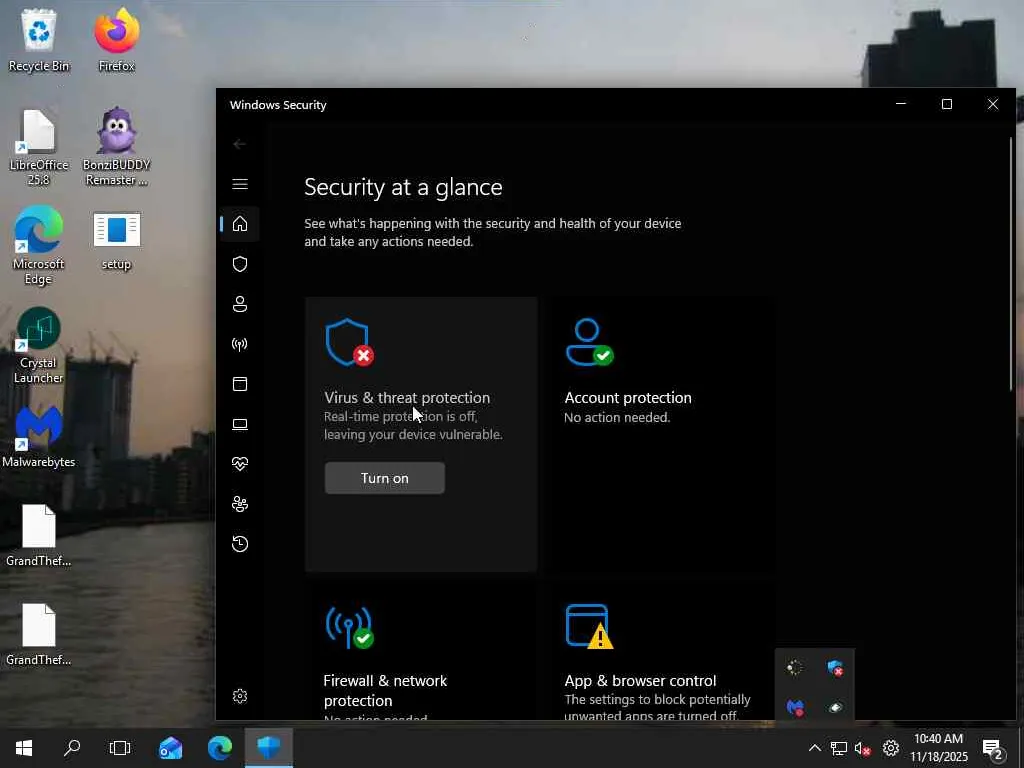
Task: Click the Firewall & network protection tile icon
Action: 349,627
